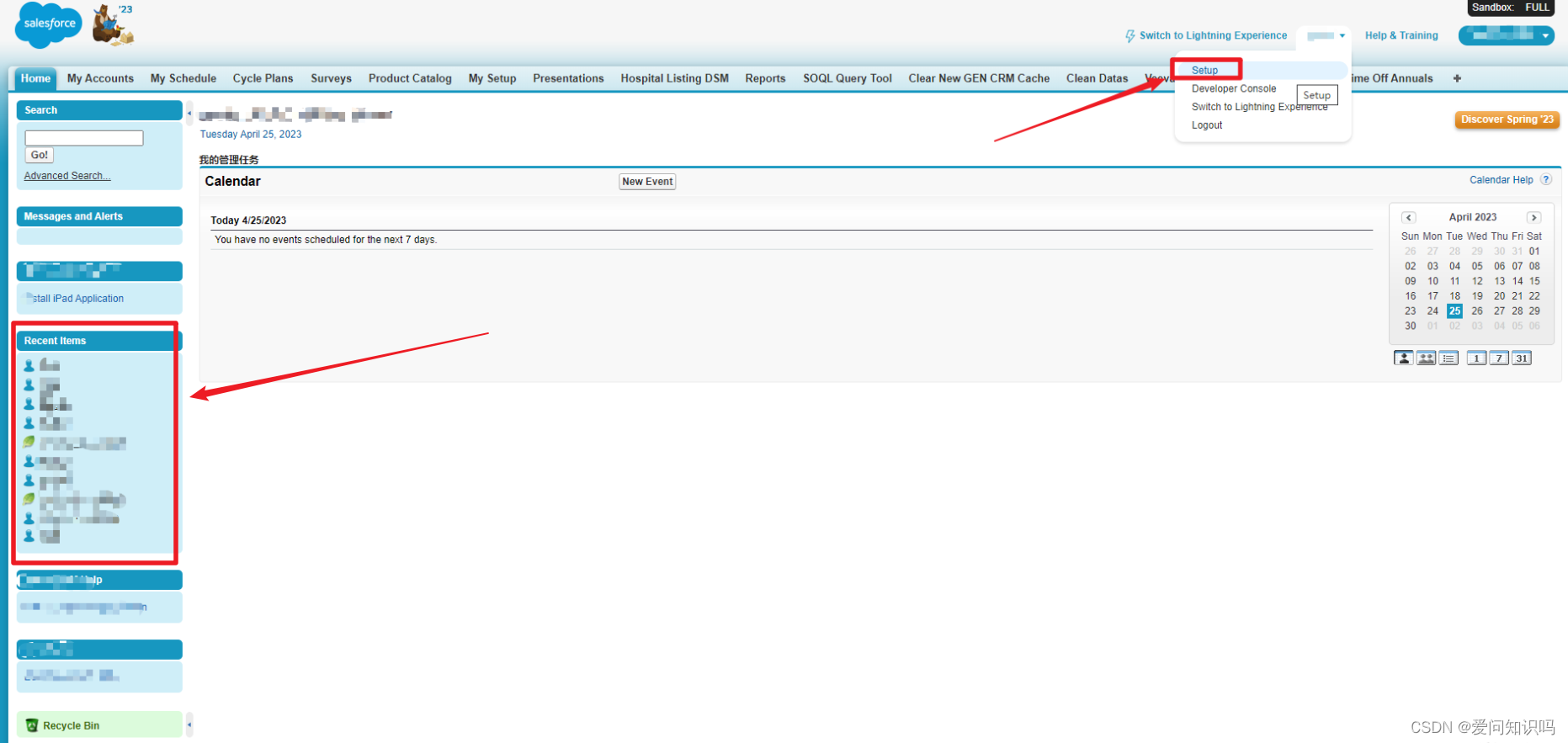Open the first green leaf item in Recent Items
This screenshot has height=743, width=1568.
(x=29, y=442)
